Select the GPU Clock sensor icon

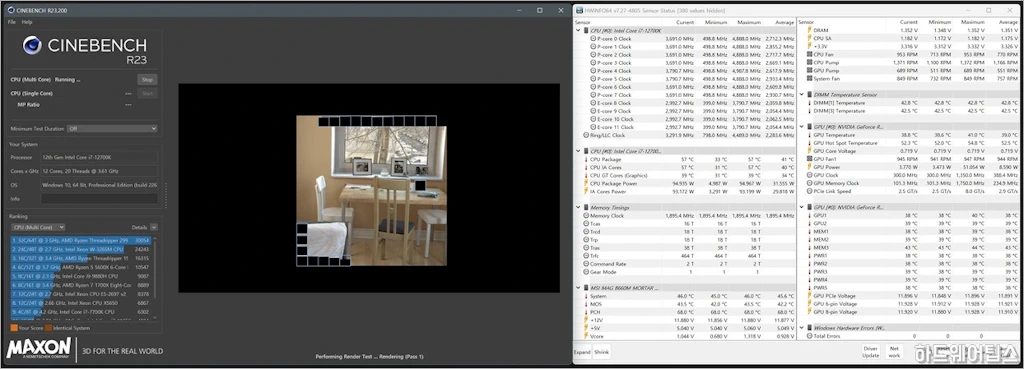point(810,175)
